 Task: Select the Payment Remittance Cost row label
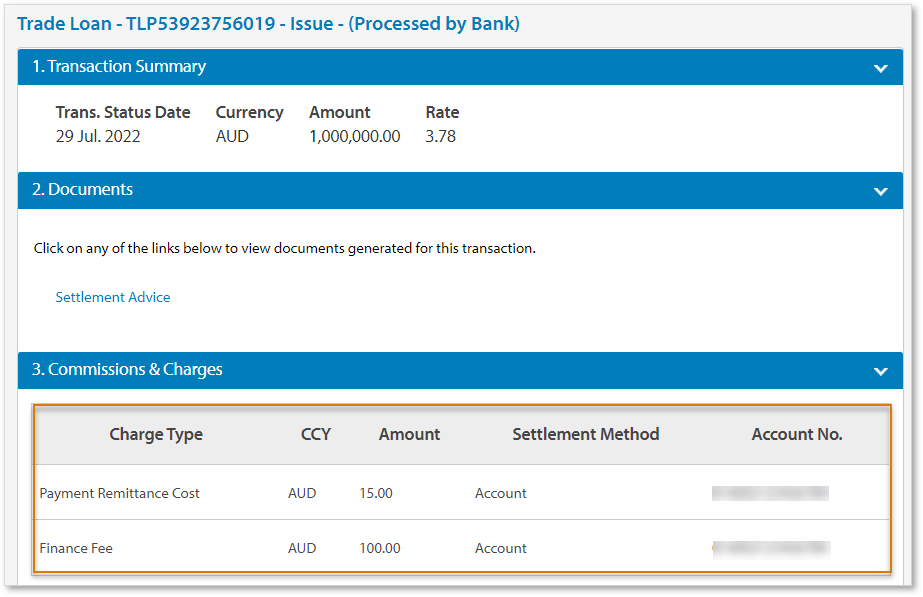(x=120, y=493)
